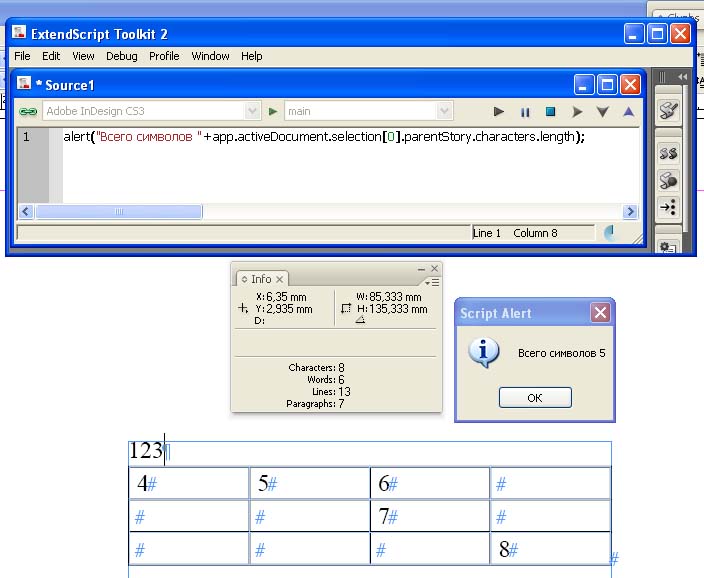The image size is (704, 578).
Task: Click the third docked panel icon
Action: tap(668, 181)
